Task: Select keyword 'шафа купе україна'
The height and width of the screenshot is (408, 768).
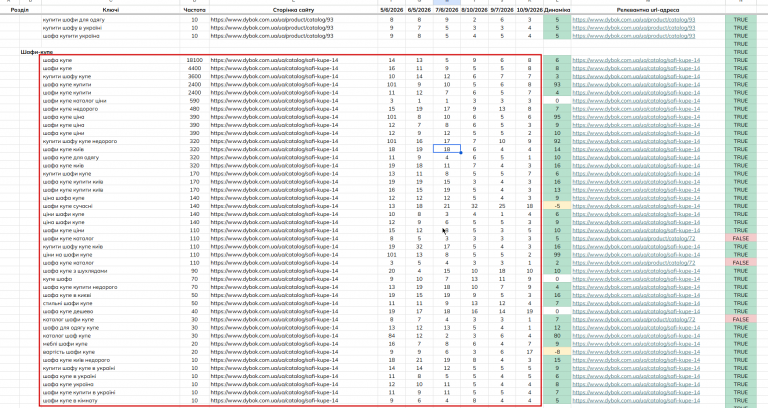Action: tap(68, 384)
